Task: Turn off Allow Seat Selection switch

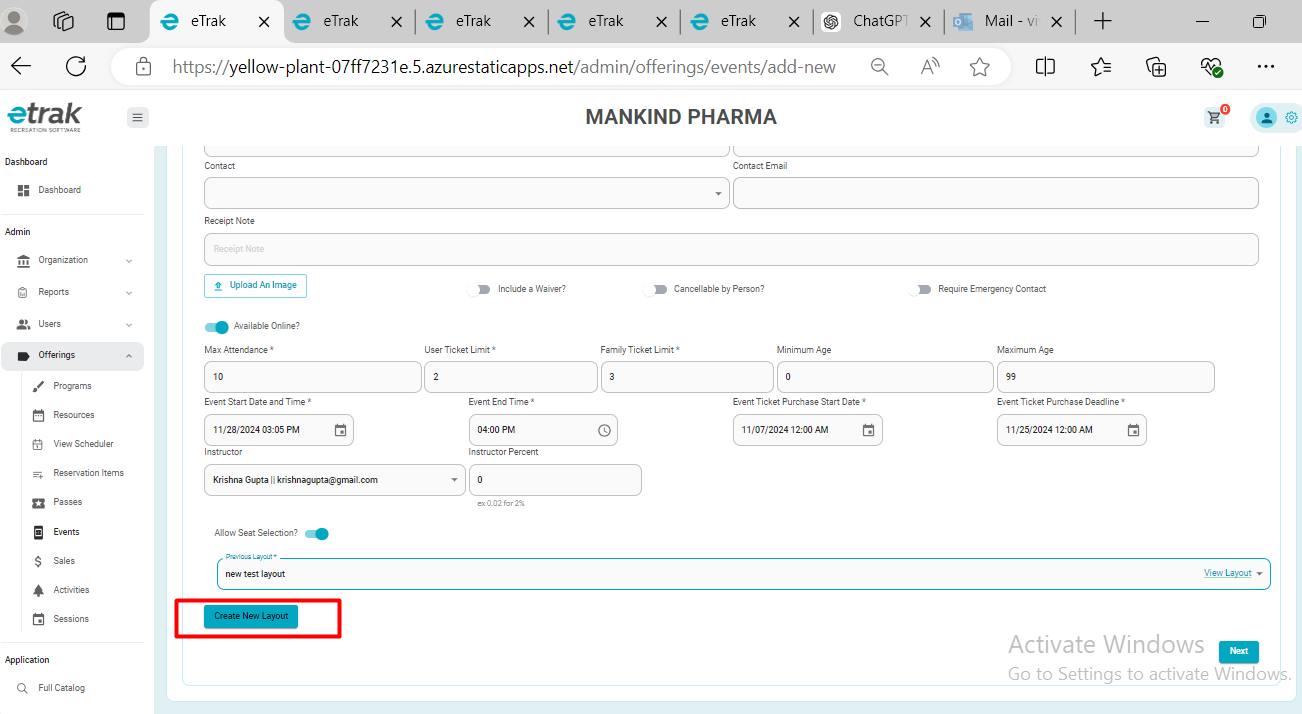Action: point(317,534)
